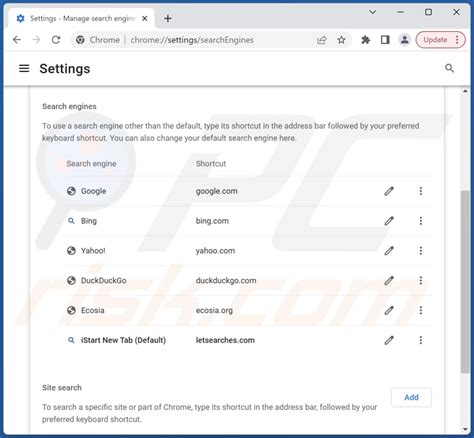The height and width of the screenshot is (438, 474).
Task: Open Chrome menu next to Update
Action: click(x=457, y=40)
